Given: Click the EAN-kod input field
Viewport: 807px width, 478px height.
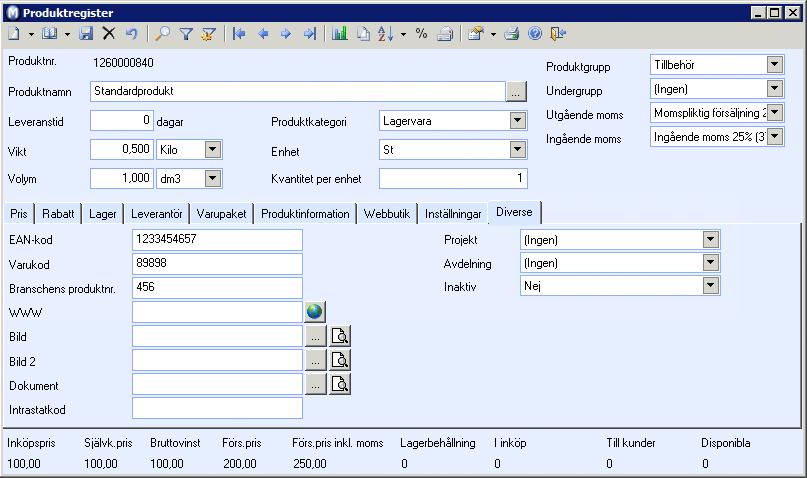Looking at the screenshot, I should pyautogui.click(x=217, y=240).
